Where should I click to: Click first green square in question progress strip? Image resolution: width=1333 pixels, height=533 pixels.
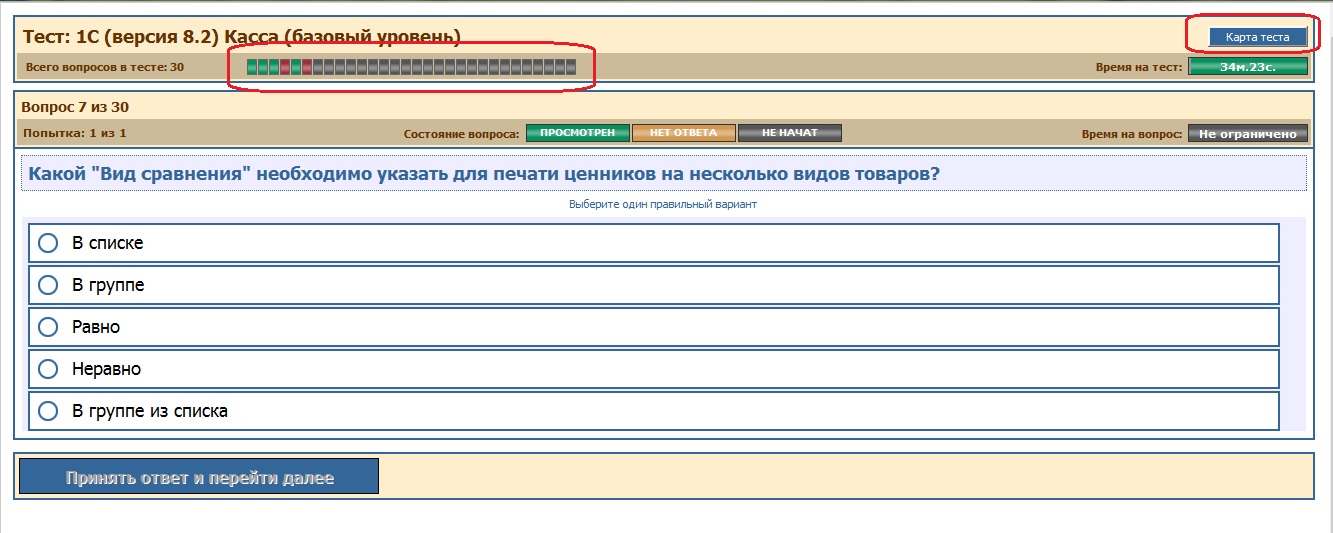[x=252, y=67]
